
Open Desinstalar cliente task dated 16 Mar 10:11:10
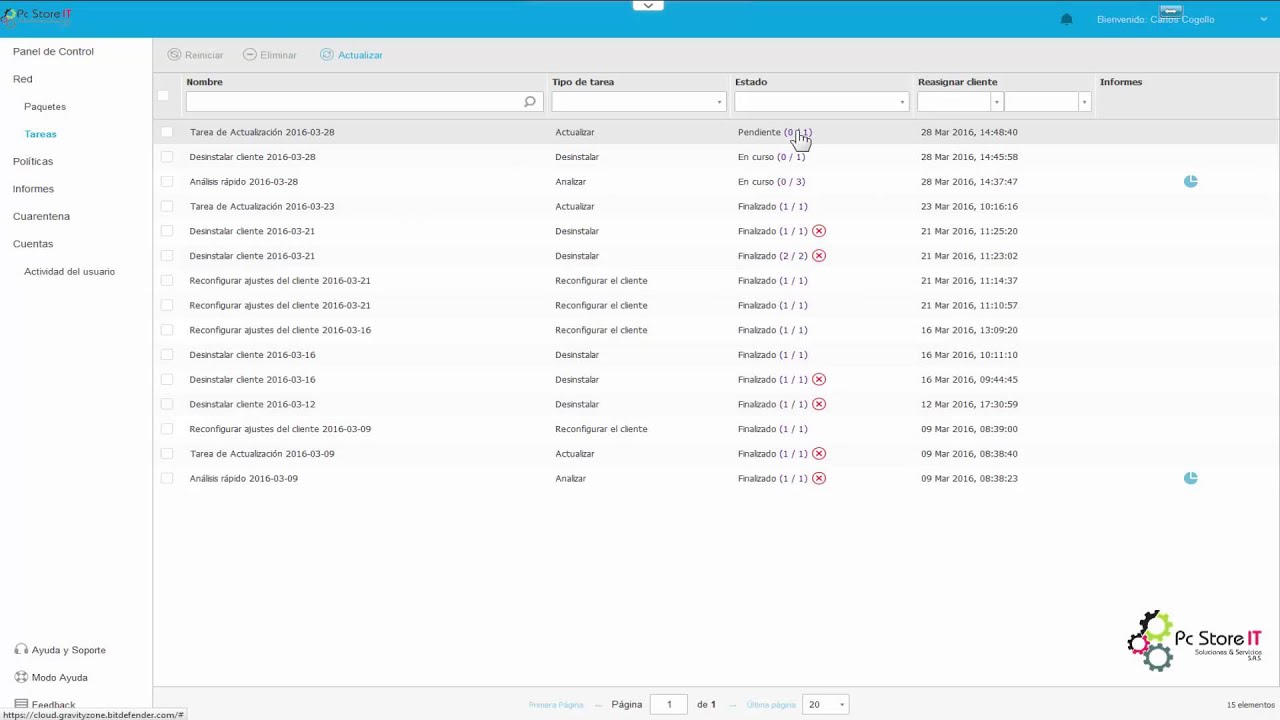(252, 355)
